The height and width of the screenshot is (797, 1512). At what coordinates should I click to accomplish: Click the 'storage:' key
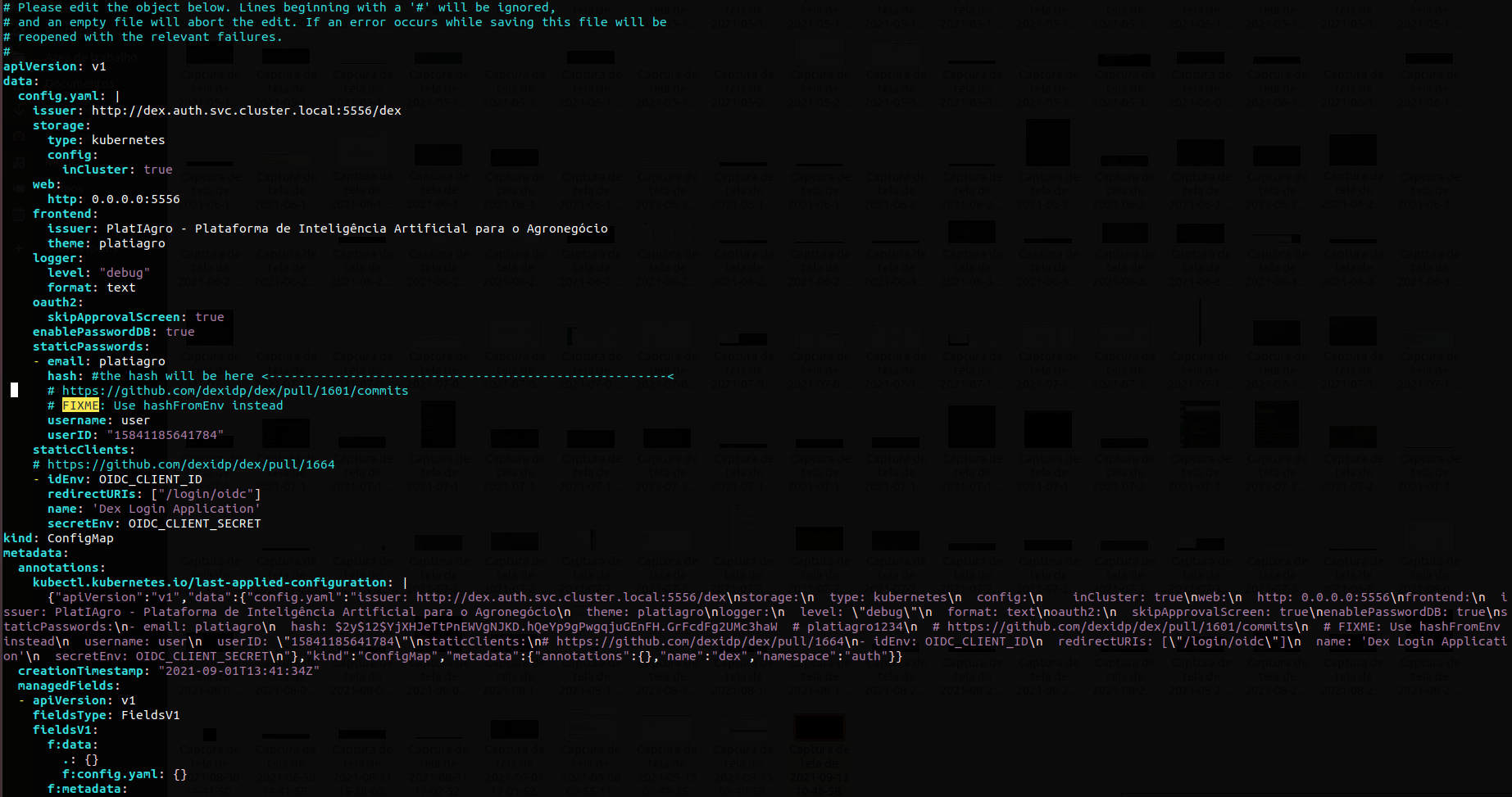point(62,125)
